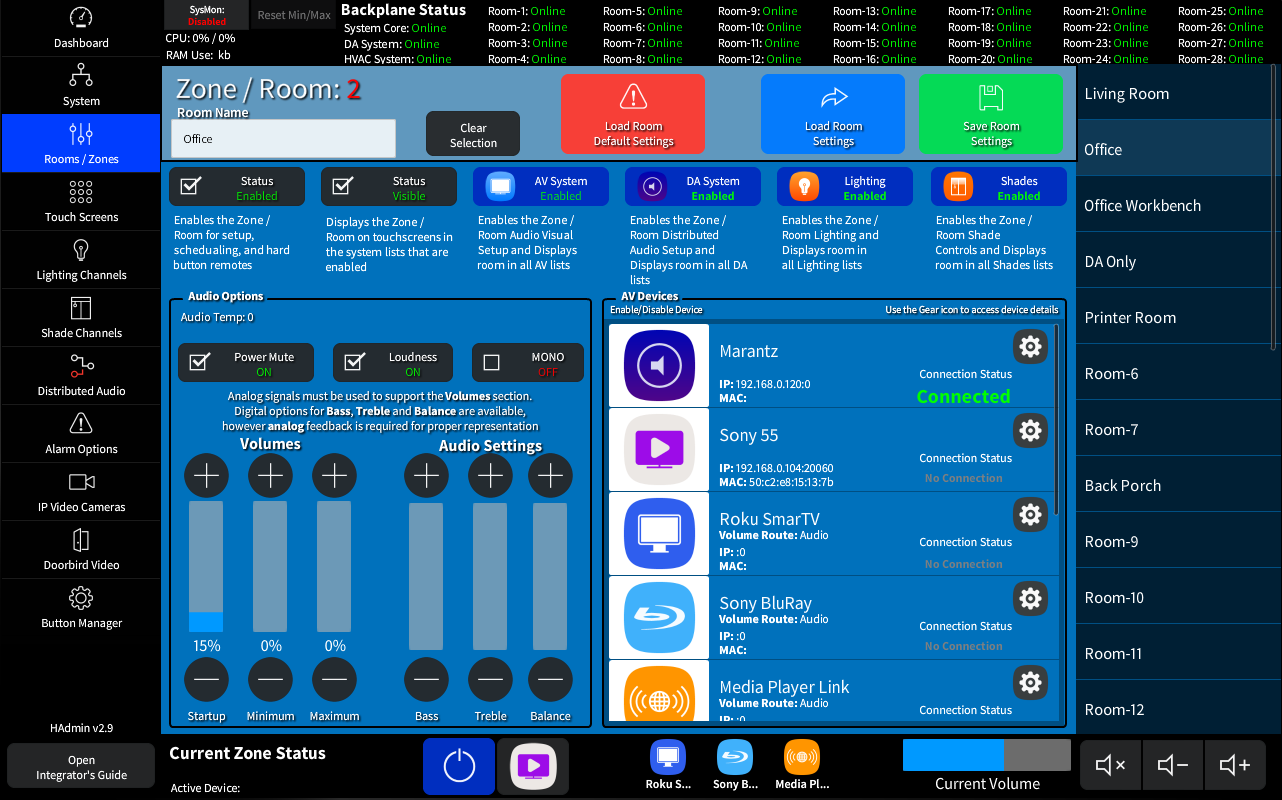Increase Minimum volume with plus button
Screen dimensions: 1282x800
point(270,476)
